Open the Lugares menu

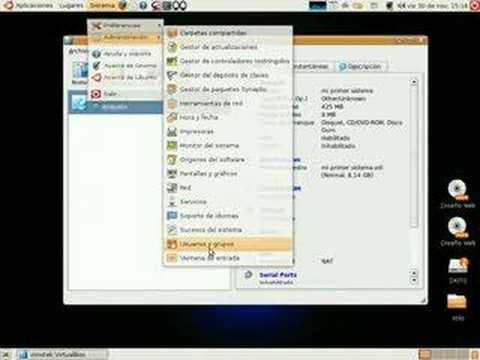point(71,6)
